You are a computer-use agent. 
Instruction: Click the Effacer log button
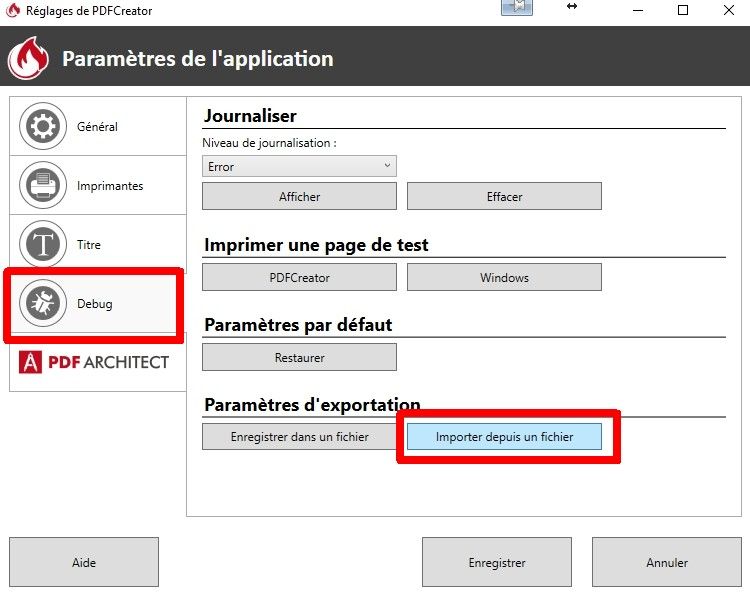[x=504, y=196]
